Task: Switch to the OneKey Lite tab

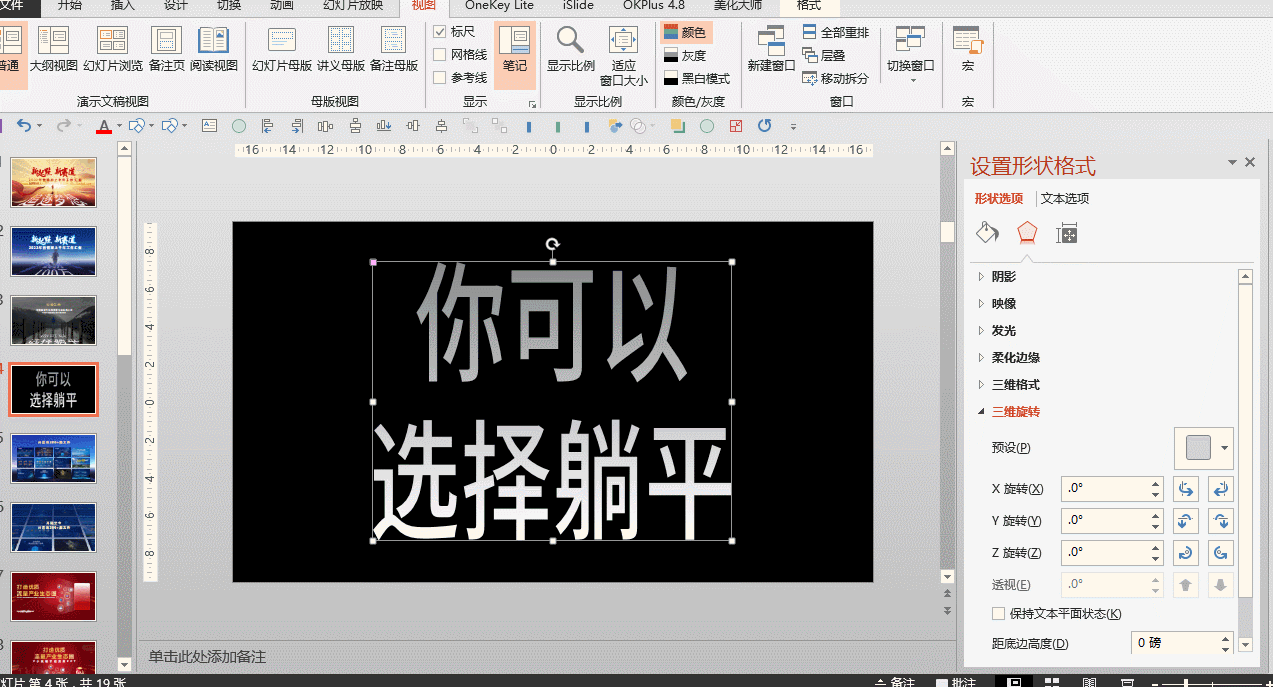Action: coord(498,6)
